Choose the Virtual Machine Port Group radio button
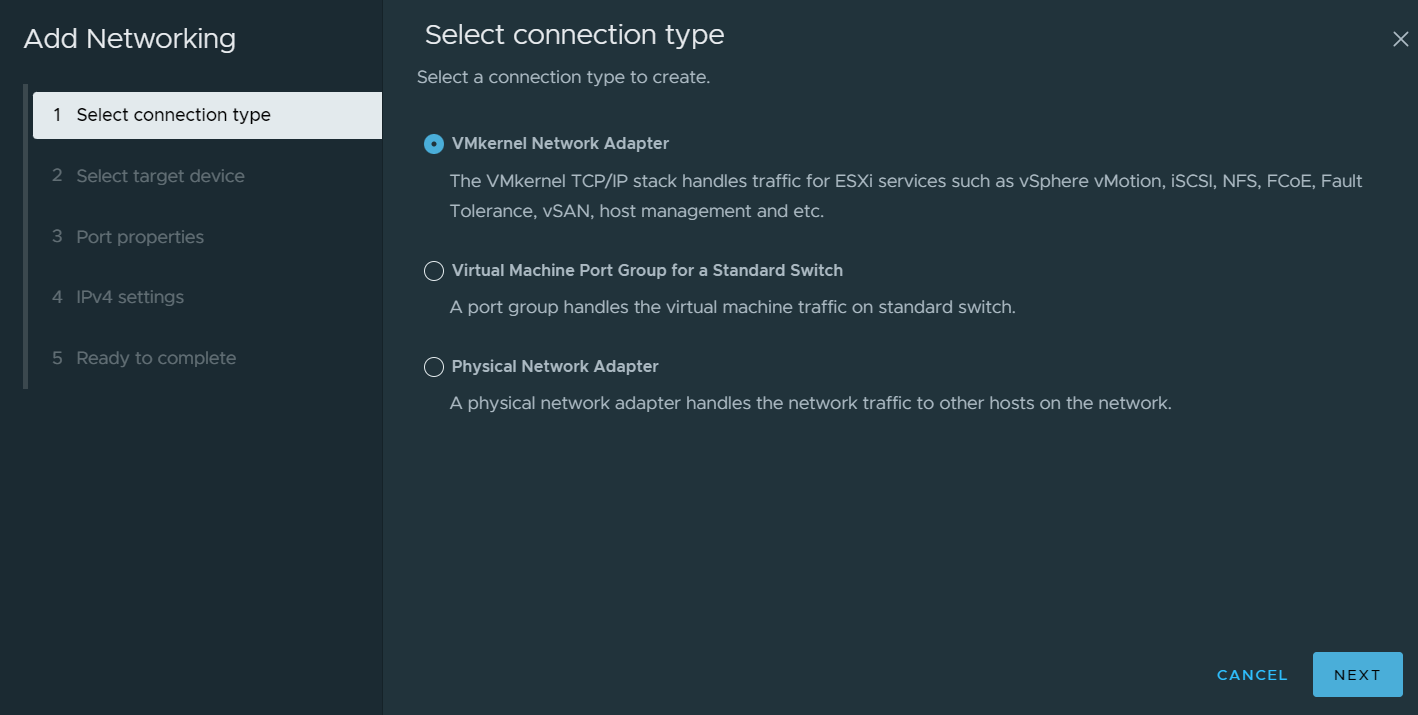 click(434, 271)
